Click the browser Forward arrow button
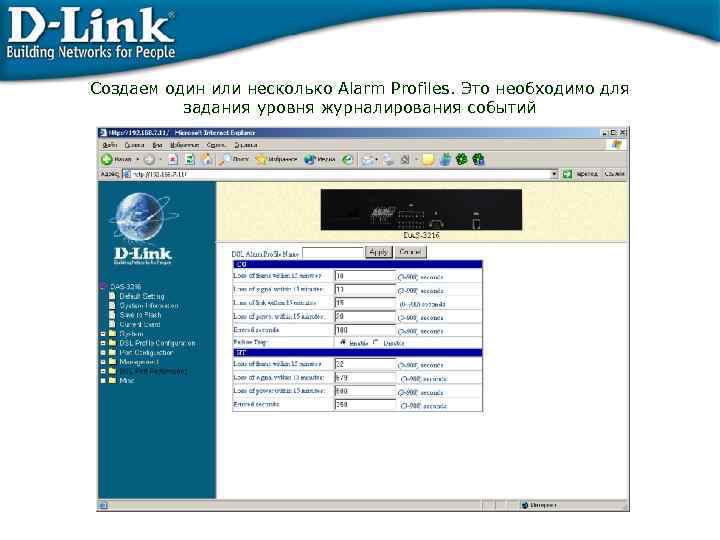Image resolution: width=720 pixels, height=540 pixels. point(149,159)
